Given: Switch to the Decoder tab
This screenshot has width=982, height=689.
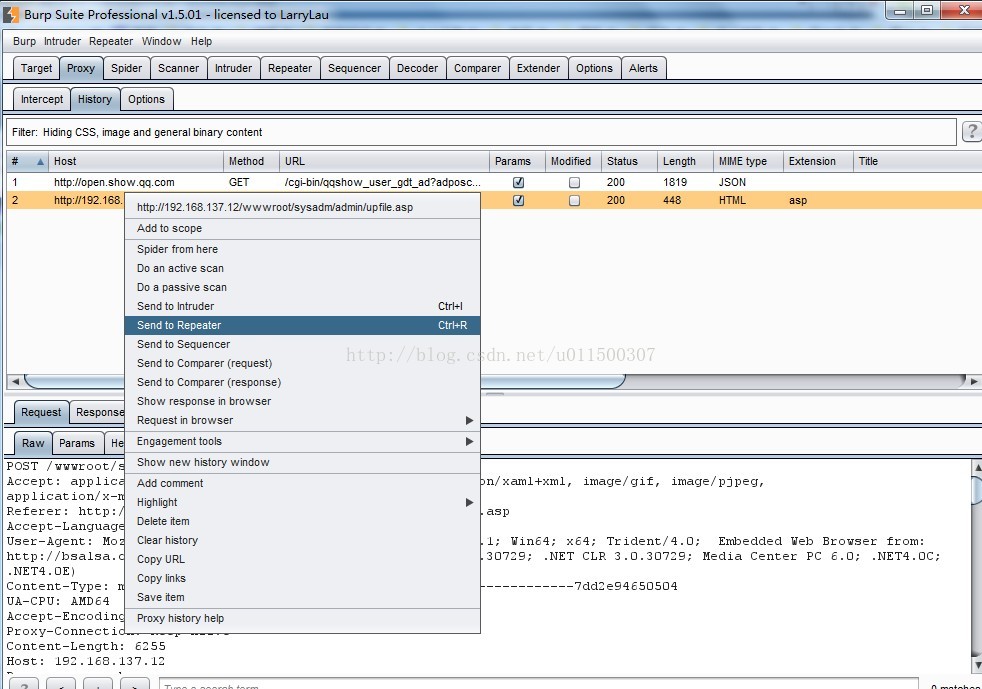Looking at the screenshot, I should point(417,68).
